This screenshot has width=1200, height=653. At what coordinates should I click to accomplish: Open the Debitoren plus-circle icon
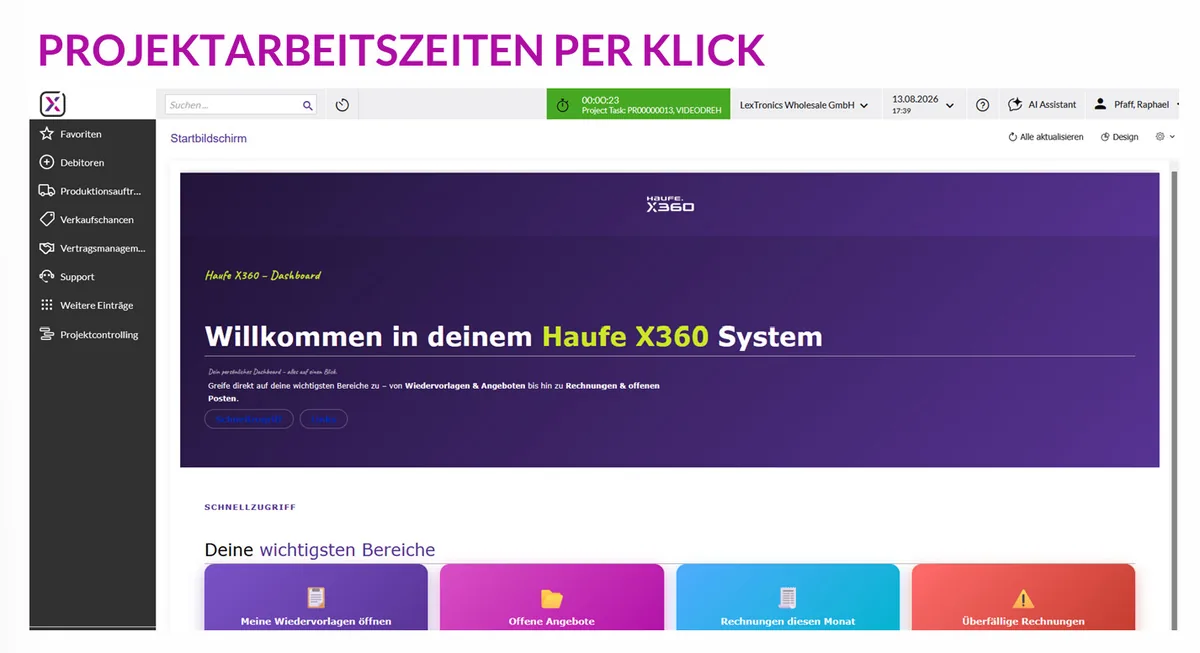click(x=46, y=162)
